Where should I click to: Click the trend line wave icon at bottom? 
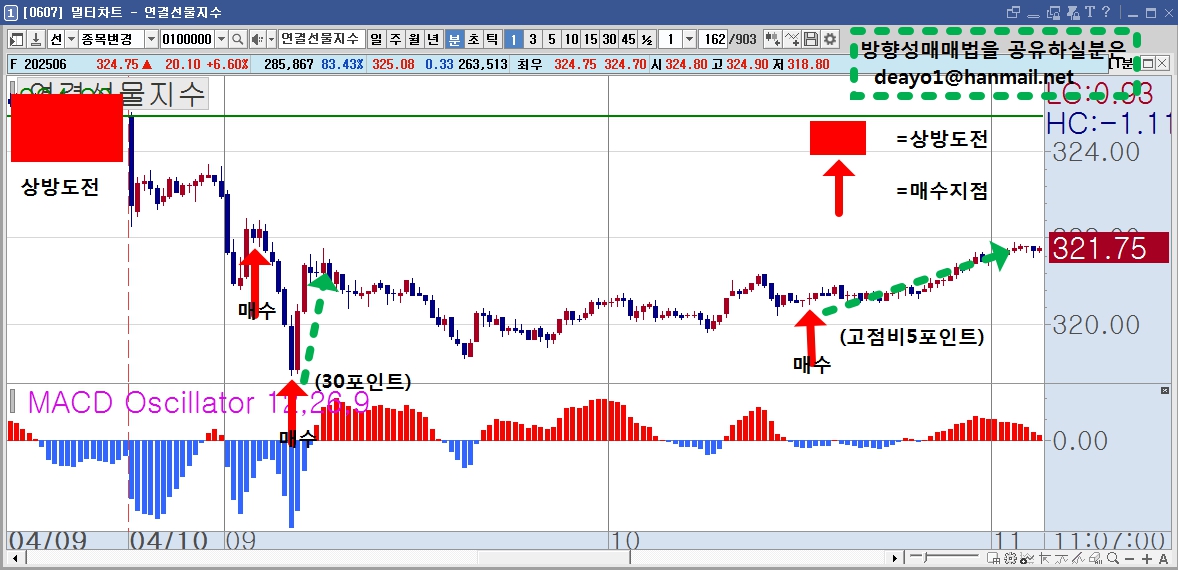click(x=1061, y=559)
